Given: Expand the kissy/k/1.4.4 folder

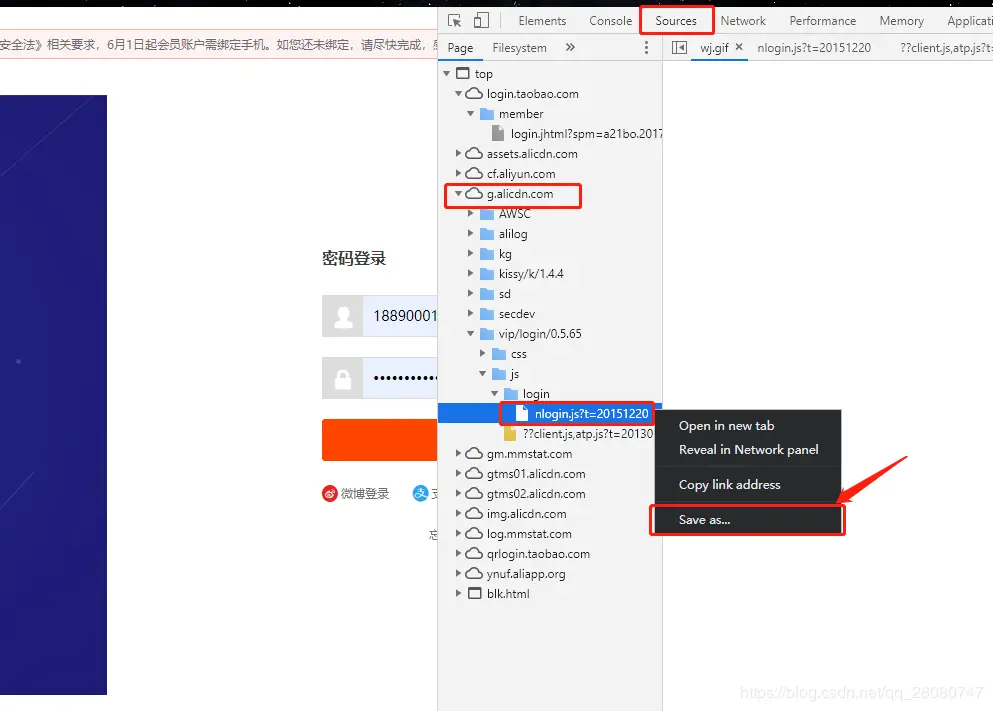Looking at the screenshot, I should [x=470, y=274].
